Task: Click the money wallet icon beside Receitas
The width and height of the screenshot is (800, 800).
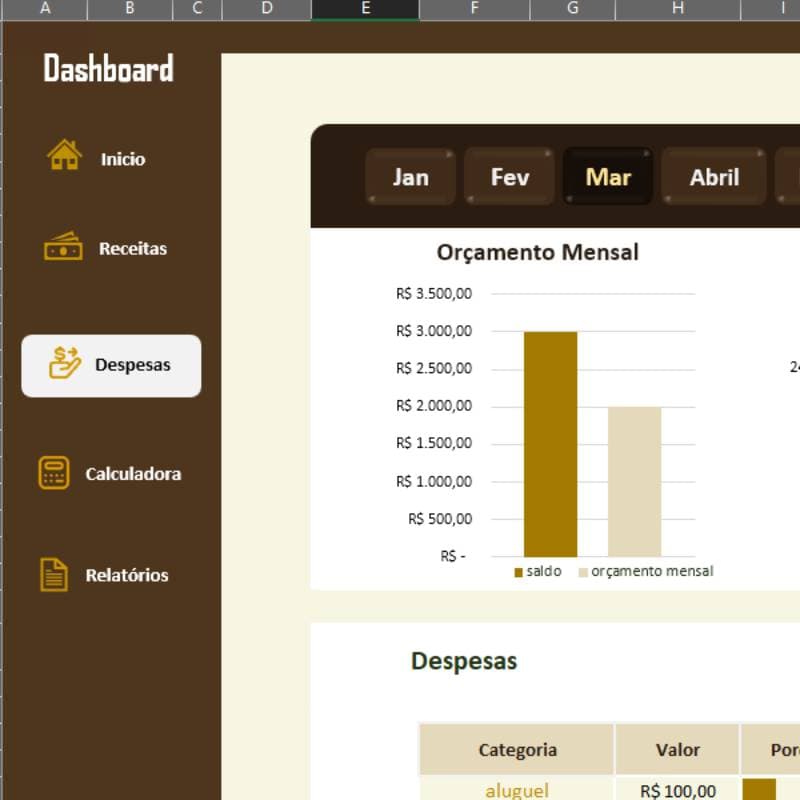Action: click(63, 246)
